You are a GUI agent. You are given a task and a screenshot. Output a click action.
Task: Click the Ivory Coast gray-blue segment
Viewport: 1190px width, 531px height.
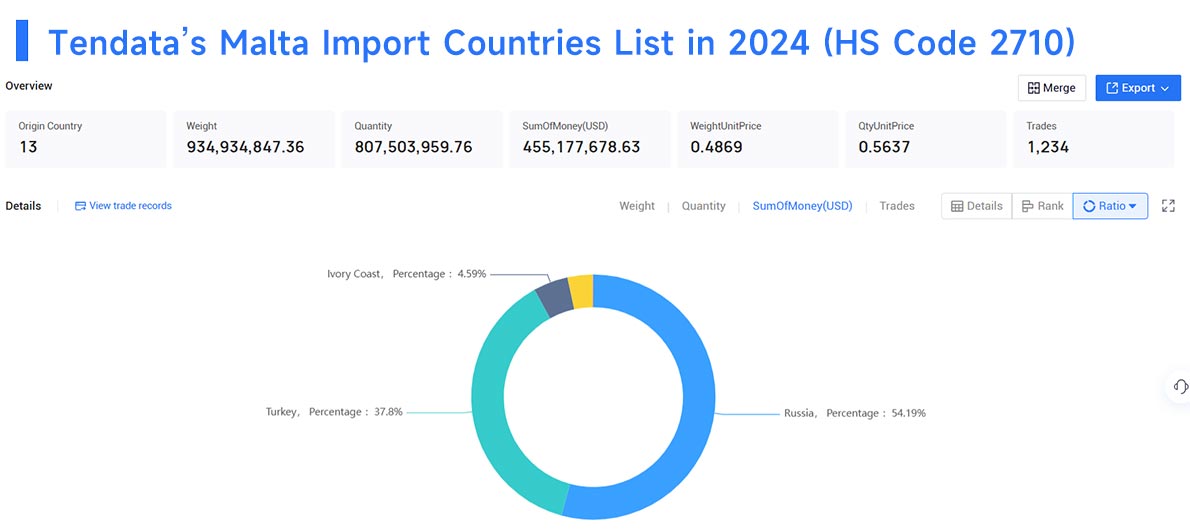coord(554,297)
